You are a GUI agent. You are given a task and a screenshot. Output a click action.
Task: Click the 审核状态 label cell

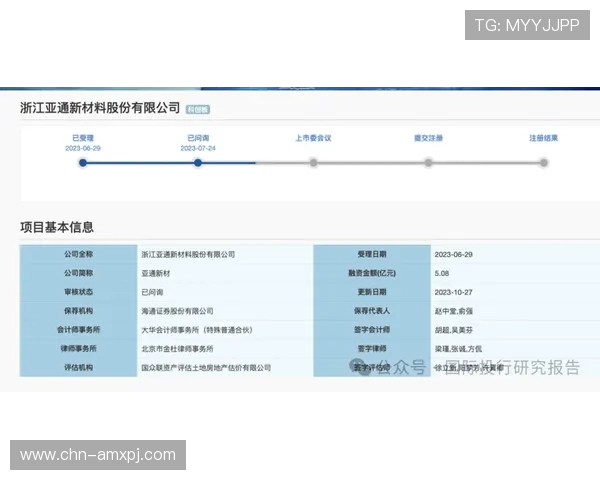[78, 292]
